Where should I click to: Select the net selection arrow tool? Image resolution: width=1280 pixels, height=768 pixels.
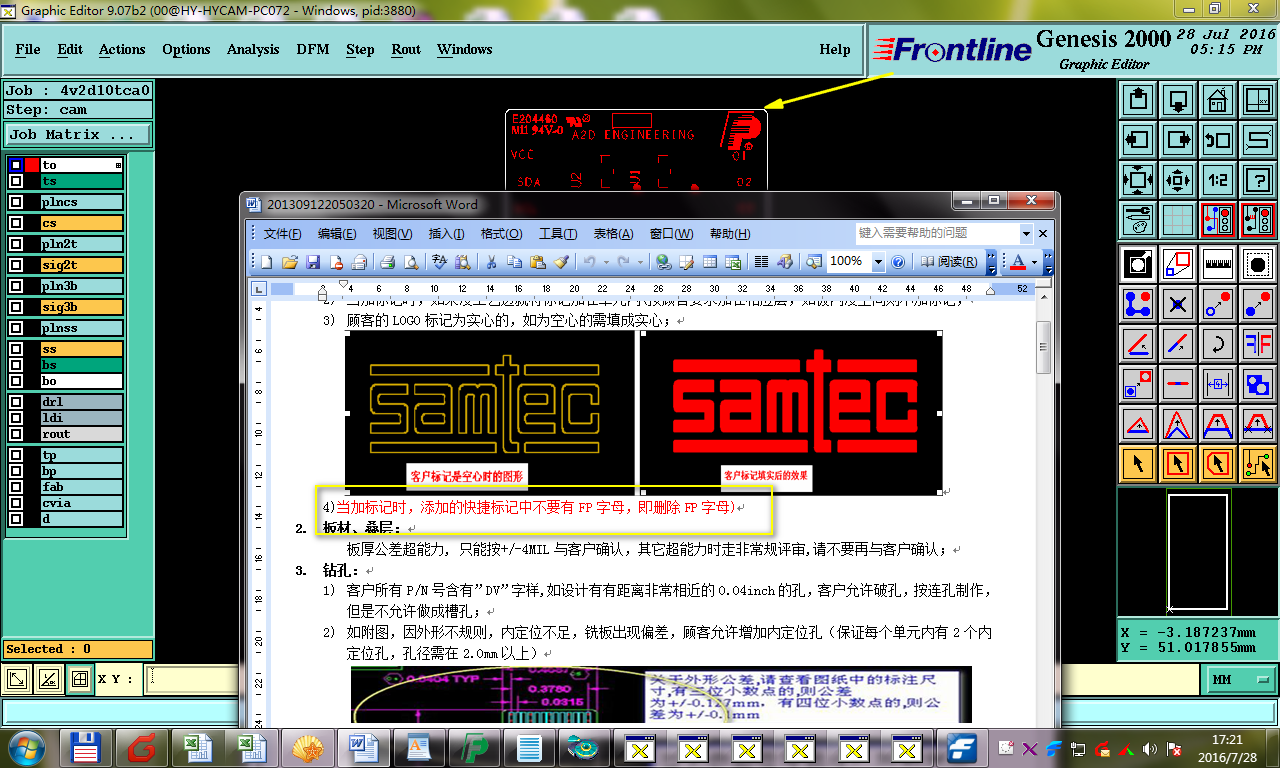tap(1257, 463)
